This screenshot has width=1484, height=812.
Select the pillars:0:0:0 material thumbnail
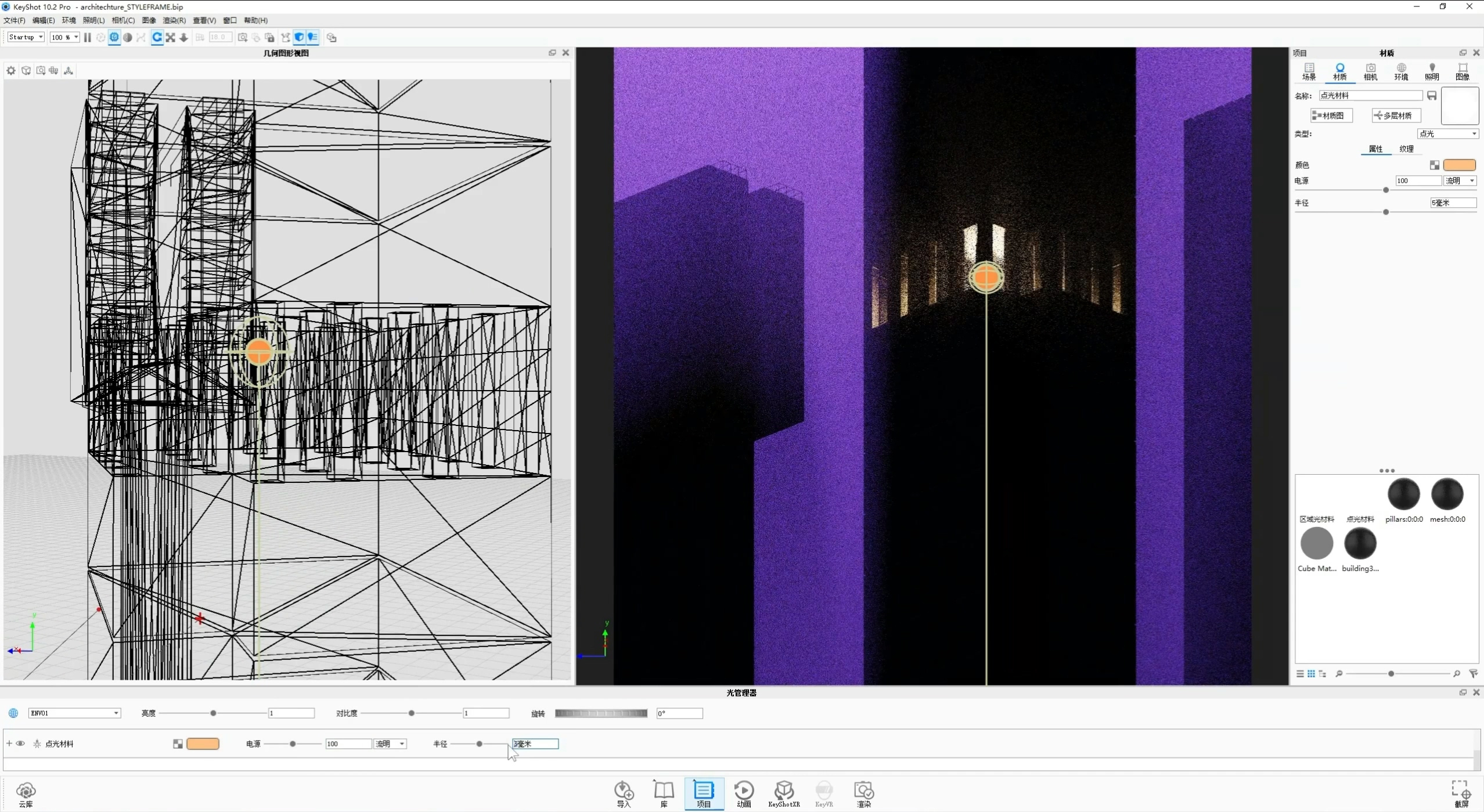coord(1403,495)
